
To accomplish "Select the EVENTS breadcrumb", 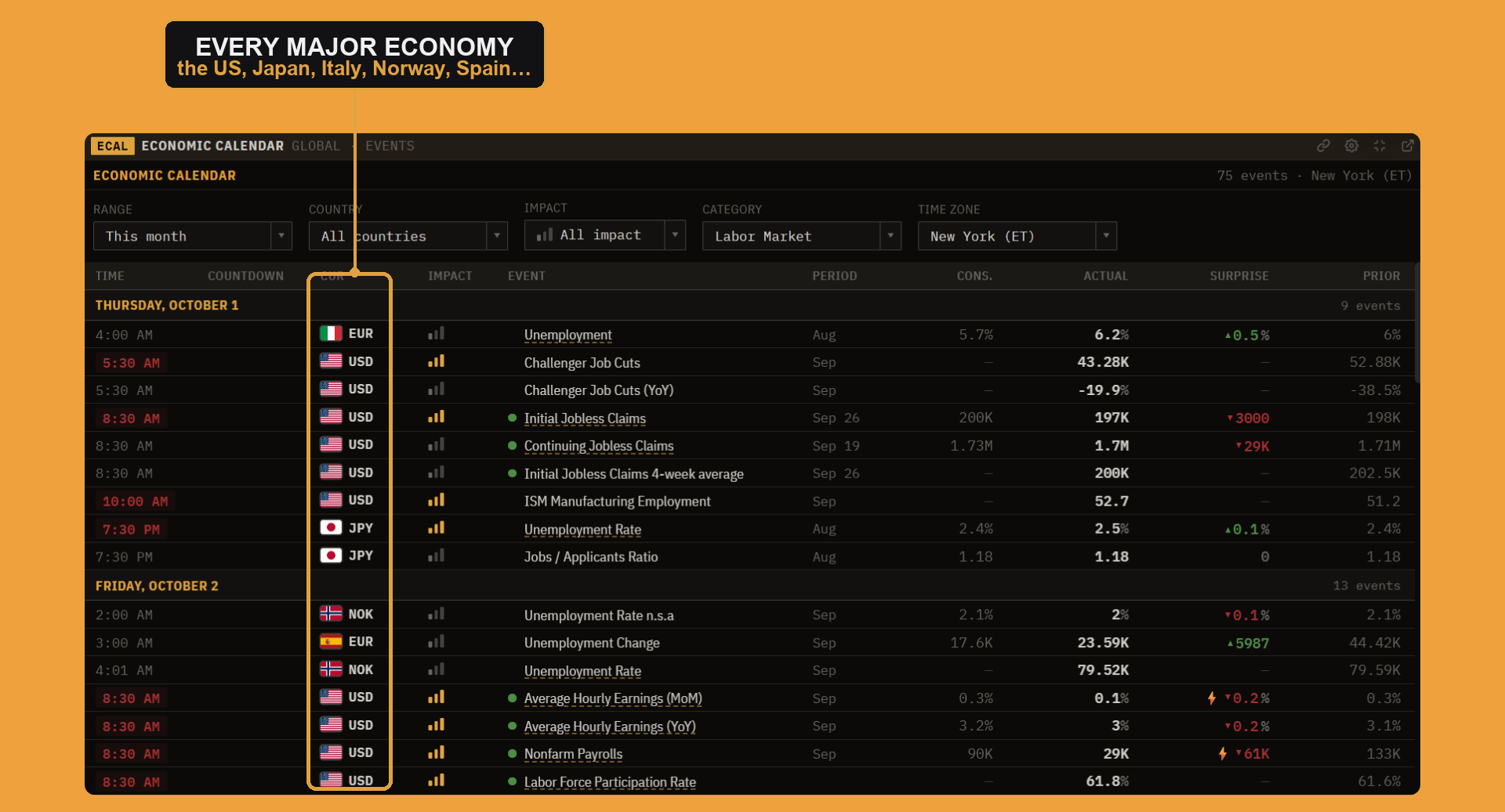I will pyautogui.click(x=390, y=147).
